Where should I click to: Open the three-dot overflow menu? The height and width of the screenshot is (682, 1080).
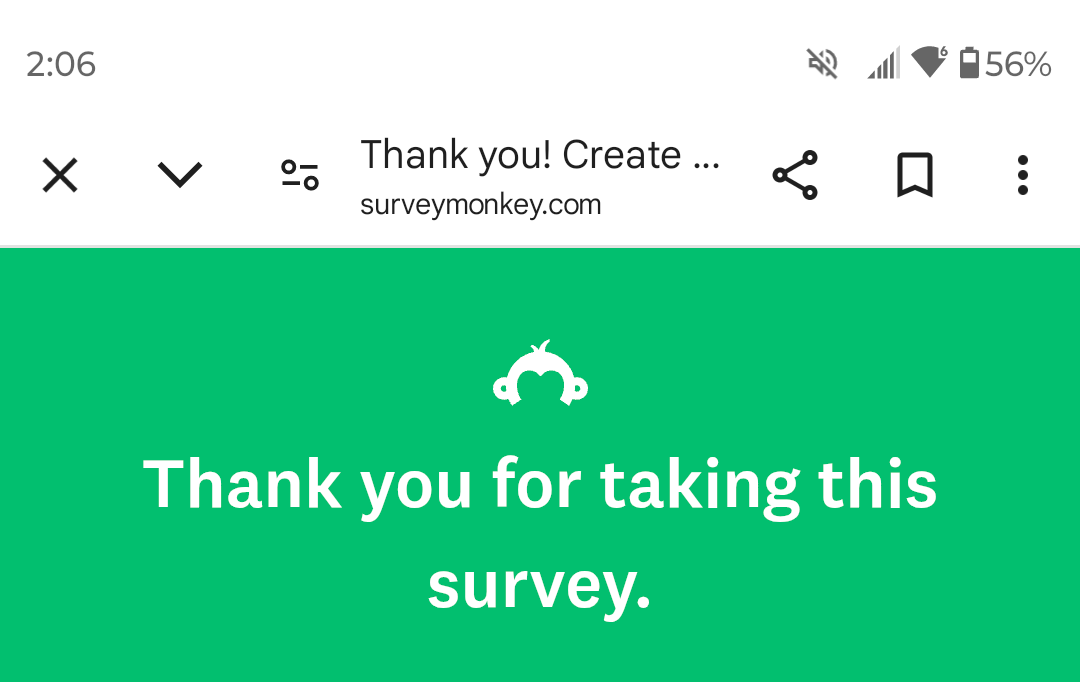(x=1022, y=176)
